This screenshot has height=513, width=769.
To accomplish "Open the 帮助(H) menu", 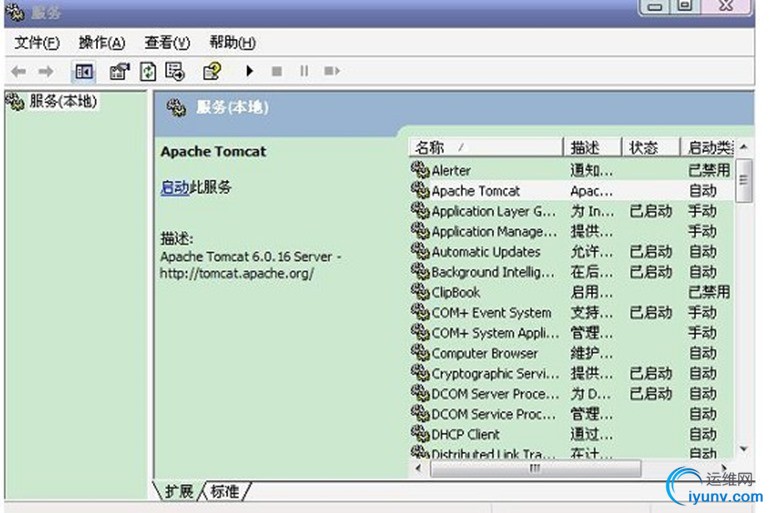I will (232, 43).
